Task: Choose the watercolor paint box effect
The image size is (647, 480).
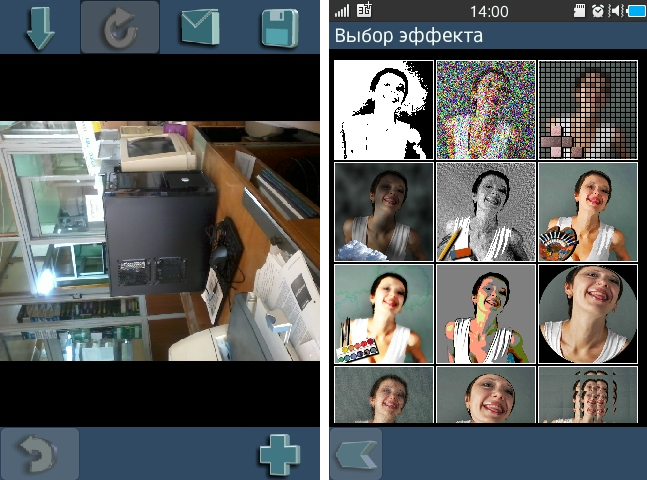Action: tap(384, 314)
